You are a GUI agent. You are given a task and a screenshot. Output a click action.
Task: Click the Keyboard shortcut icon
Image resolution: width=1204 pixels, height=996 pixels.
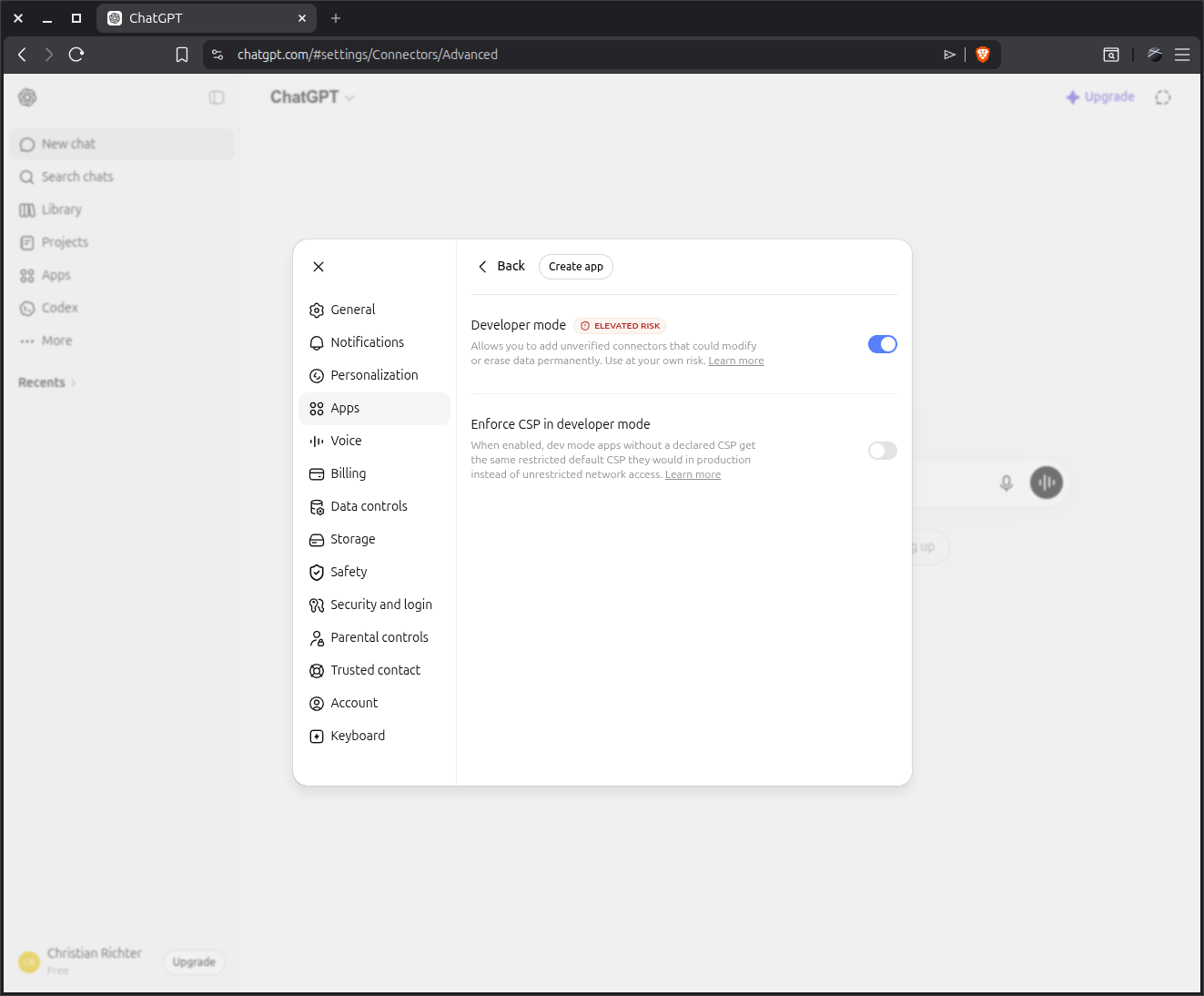tap(317, 737)
